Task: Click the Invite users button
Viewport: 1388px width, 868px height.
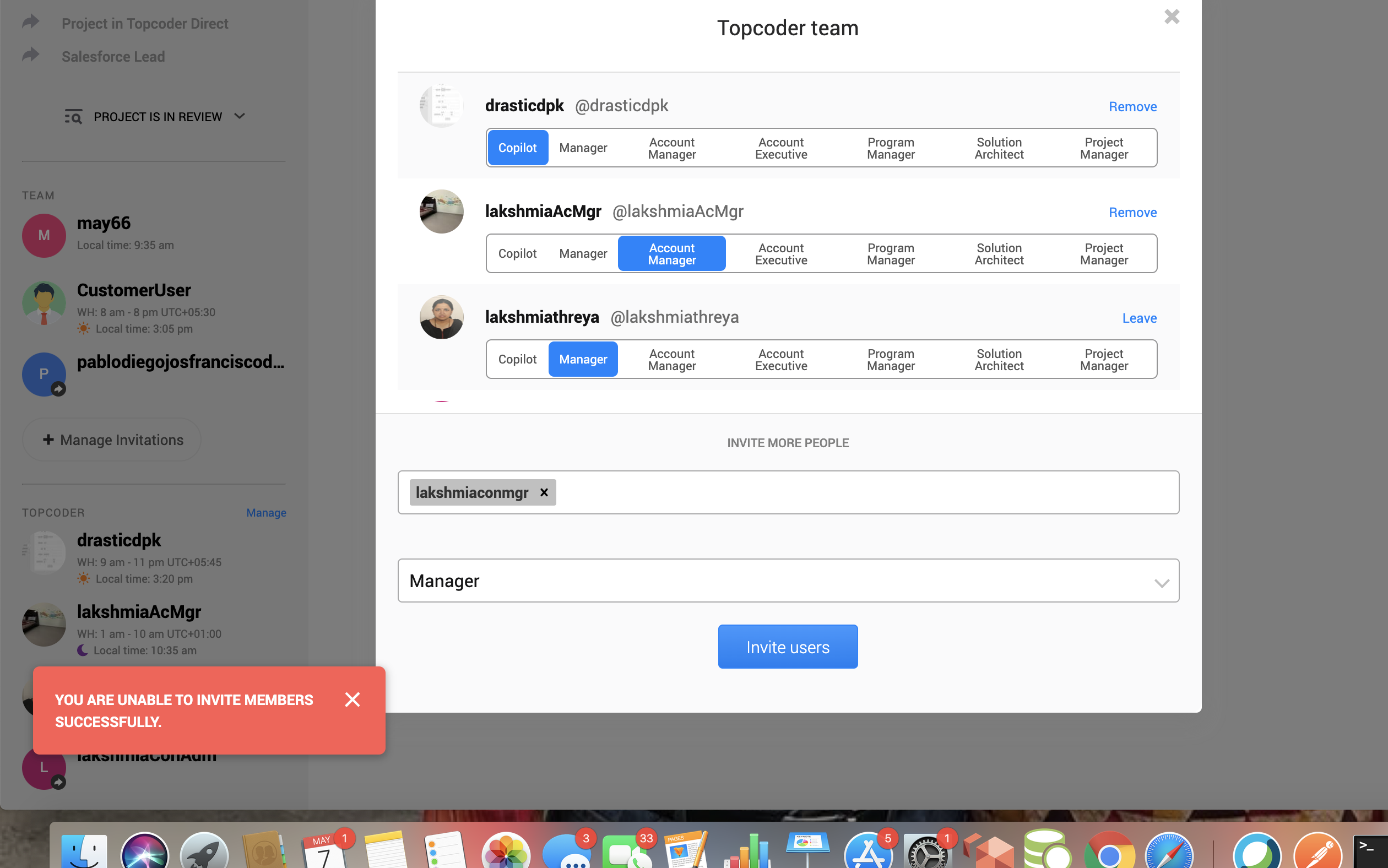Action: click(x=788, y=647)
